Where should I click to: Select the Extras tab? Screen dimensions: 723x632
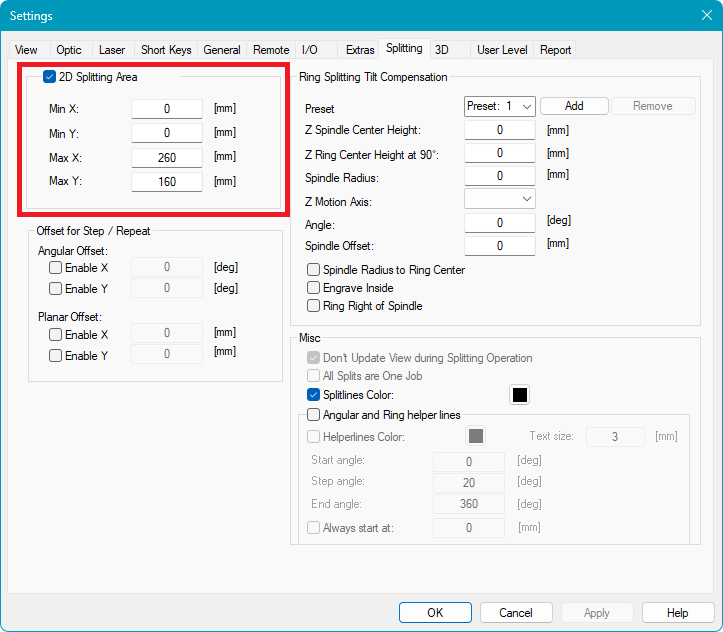pyautogui.click(x=360, y=50)
